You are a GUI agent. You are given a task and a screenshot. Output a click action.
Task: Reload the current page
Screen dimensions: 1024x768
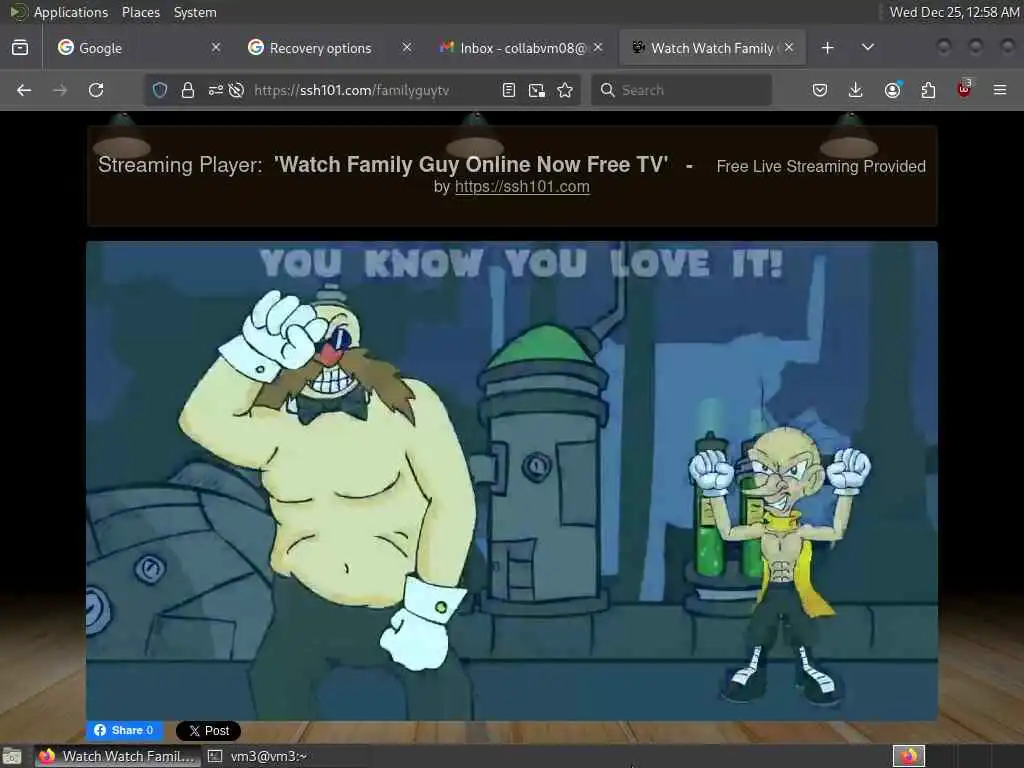tap(96, 90)
